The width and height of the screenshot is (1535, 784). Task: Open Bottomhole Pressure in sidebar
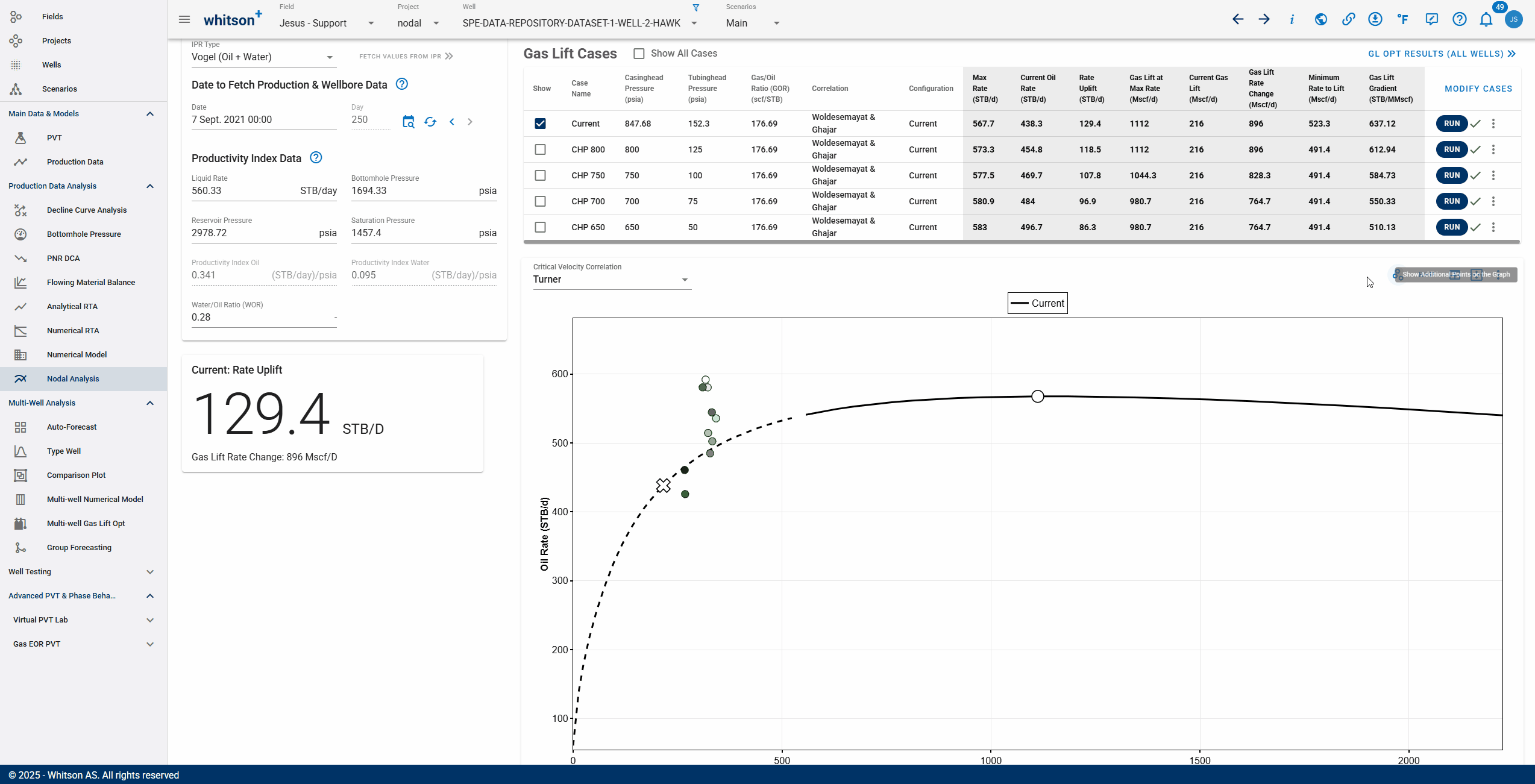(83, 234)
